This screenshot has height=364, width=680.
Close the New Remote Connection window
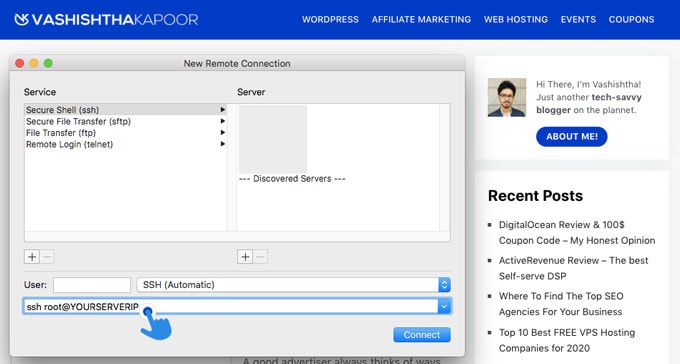[x=20, y=63]
